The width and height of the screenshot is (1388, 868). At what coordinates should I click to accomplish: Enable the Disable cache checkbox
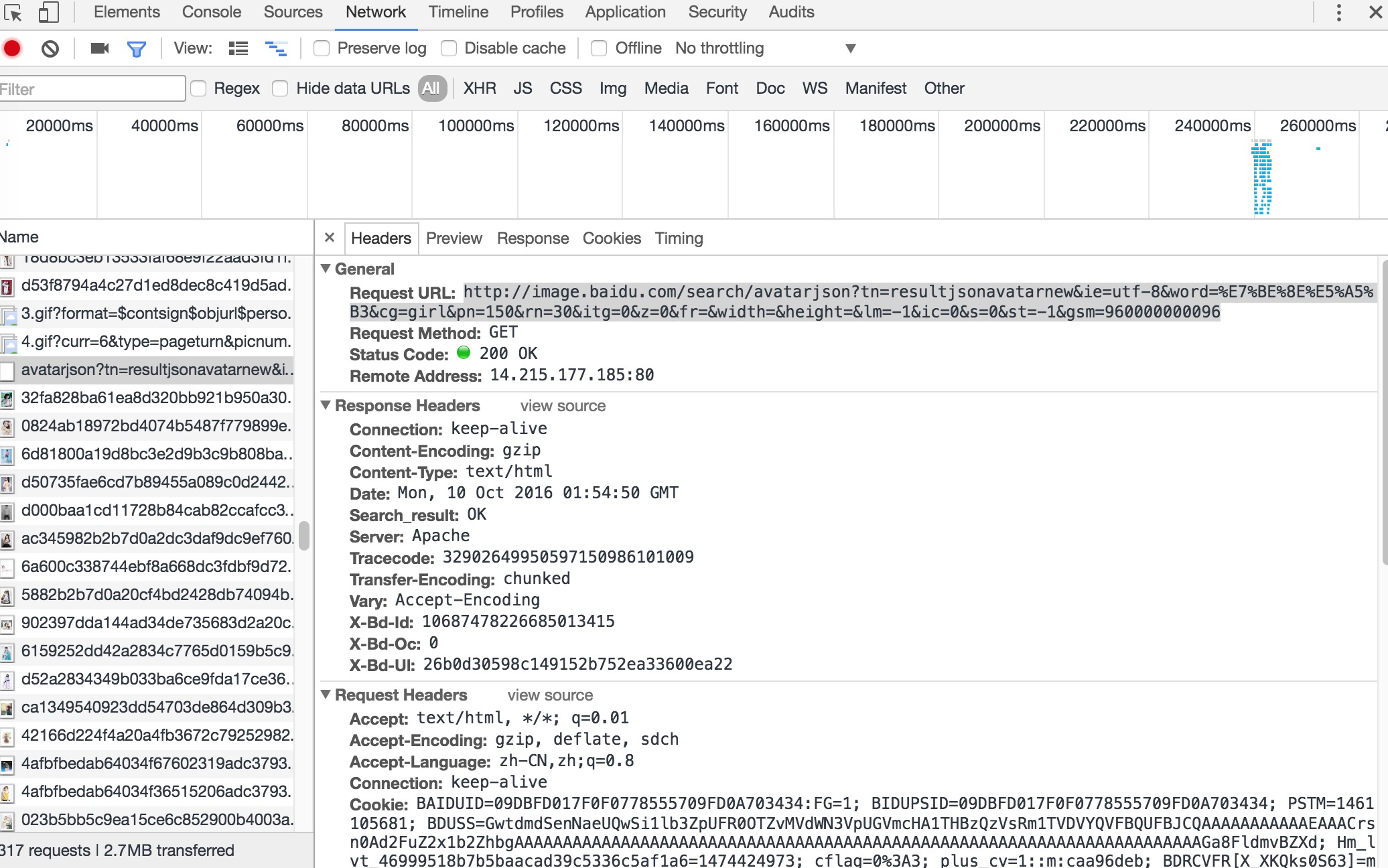click(x=449, y=48)
